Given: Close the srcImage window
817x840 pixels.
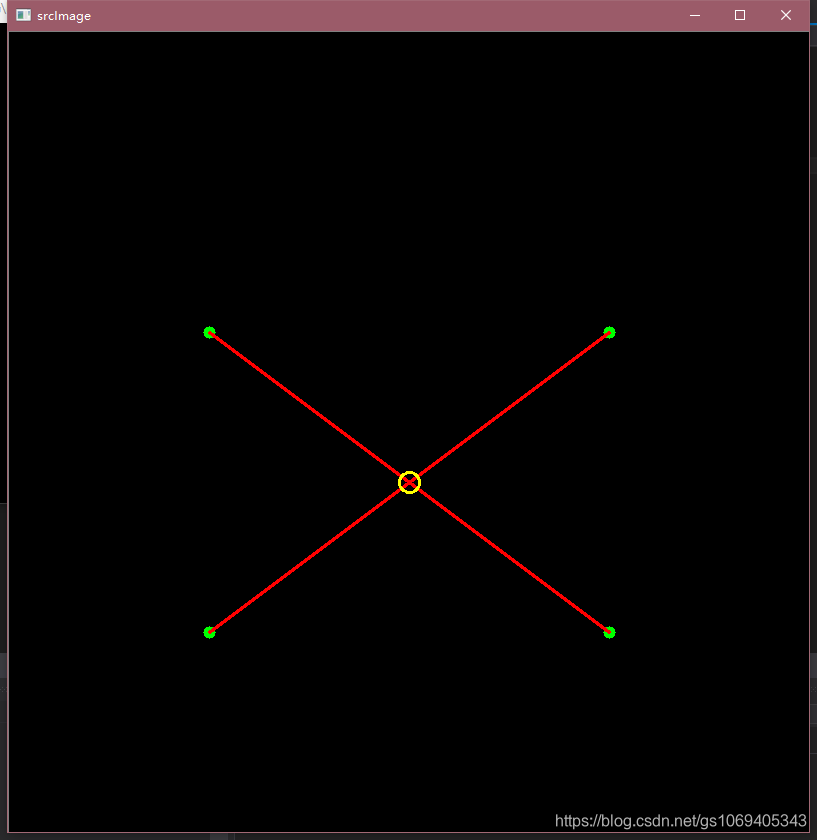Looking at the screenshot, I should pyautogui.click(x=785, y=15).
